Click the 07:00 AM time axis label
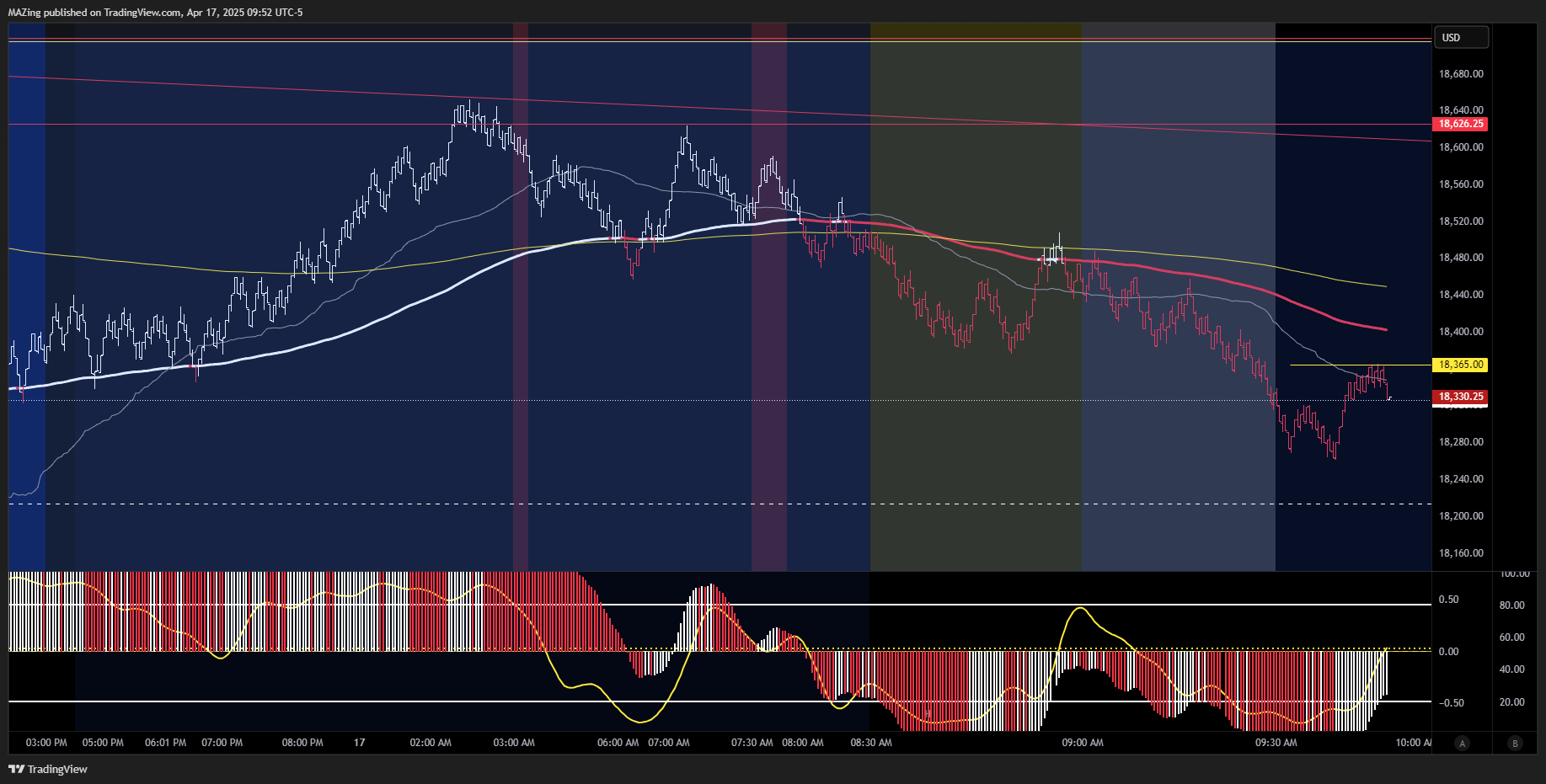The height and width of the screenshot is (784, 1546). [x=669, y=743]
